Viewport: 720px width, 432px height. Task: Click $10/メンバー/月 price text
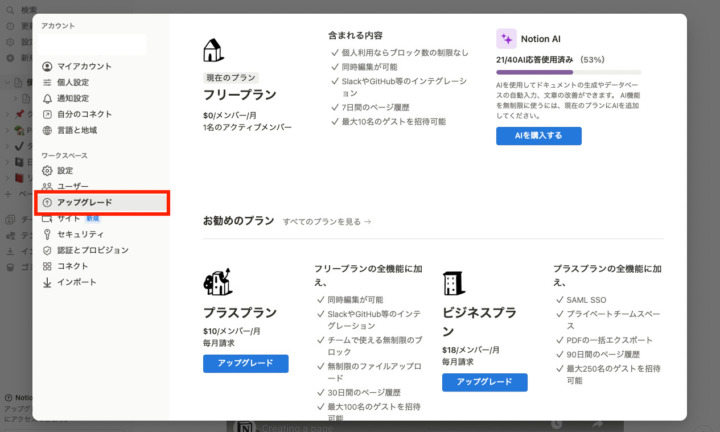point(231,331)
